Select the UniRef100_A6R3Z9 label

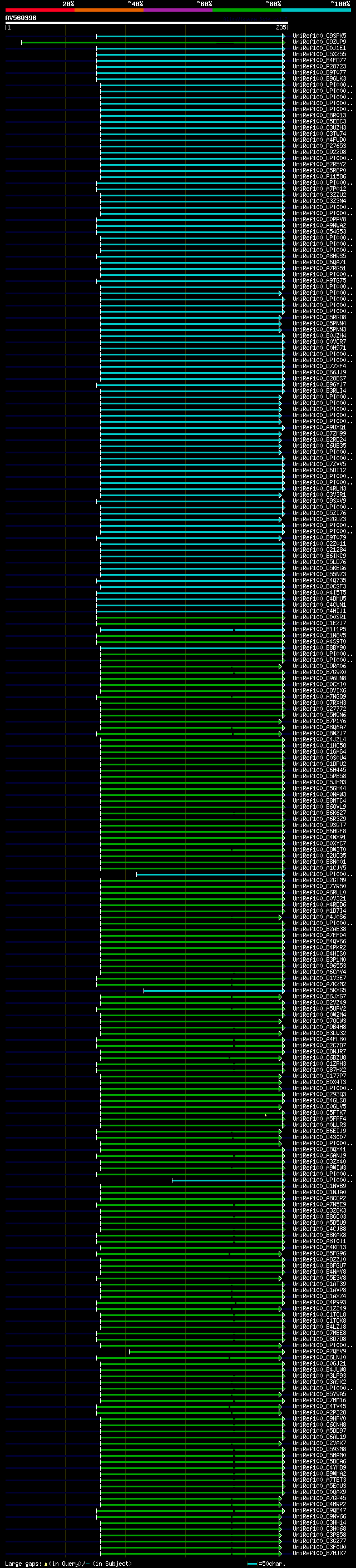(x=319, y=819)
